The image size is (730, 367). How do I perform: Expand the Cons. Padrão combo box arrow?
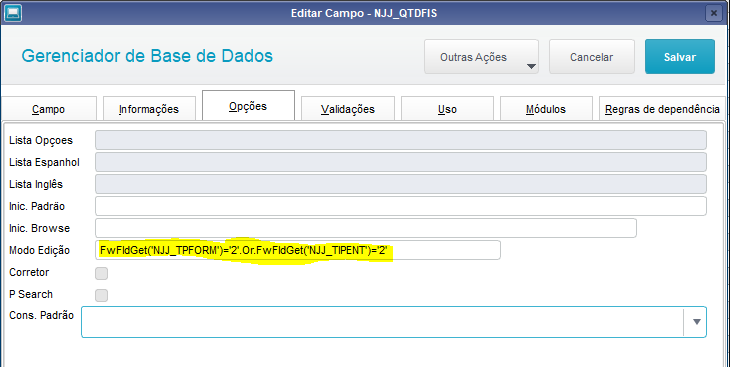696,322
